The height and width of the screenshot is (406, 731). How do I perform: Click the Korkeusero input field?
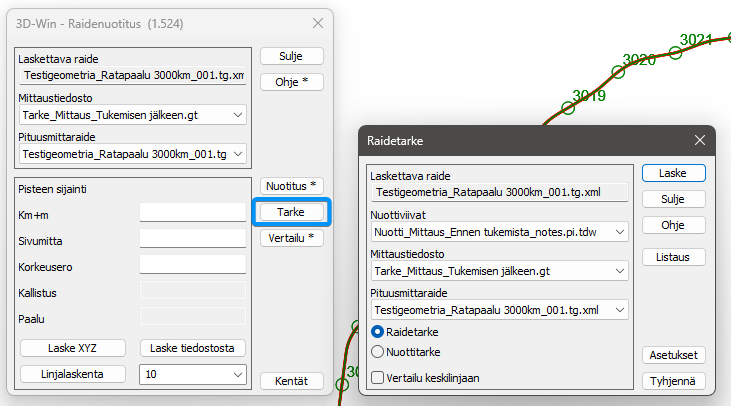point(193,264)
